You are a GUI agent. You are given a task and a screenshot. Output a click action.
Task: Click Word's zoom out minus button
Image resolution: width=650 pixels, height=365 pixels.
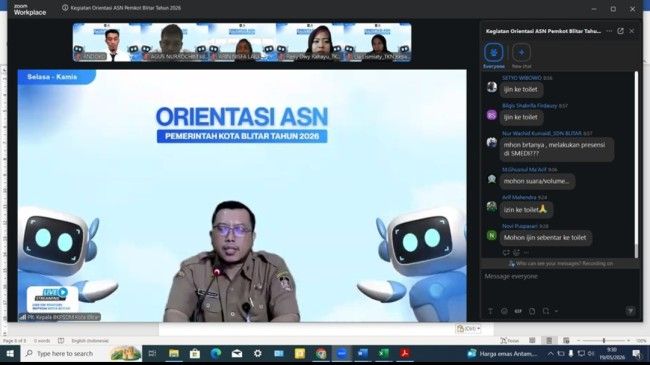point(579,341)
